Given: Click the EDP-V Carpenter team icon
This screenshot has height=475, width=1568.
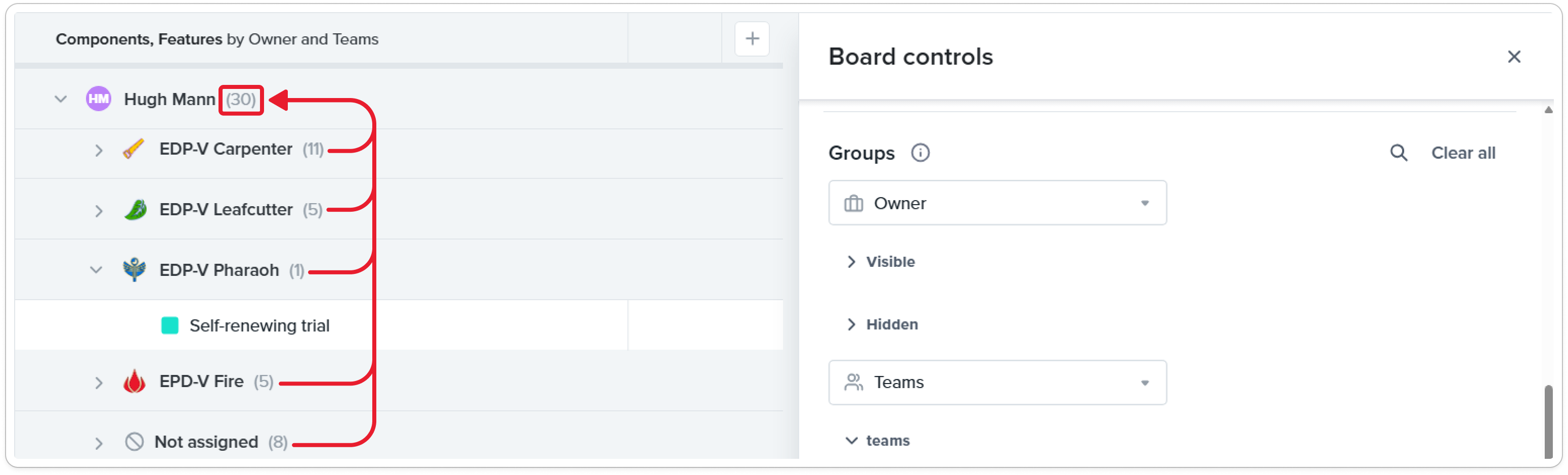Looking at the screenshot, I should point(134,149).
